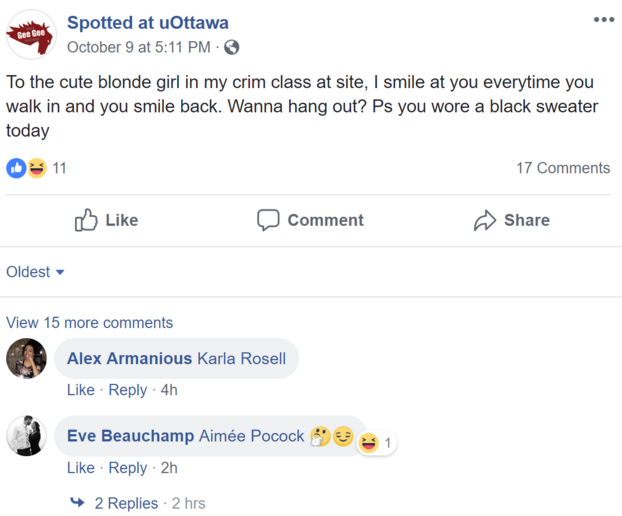Expand the 2 Replies thread
This screenshot has width=622, height=516.
click(x=125, y=503)
